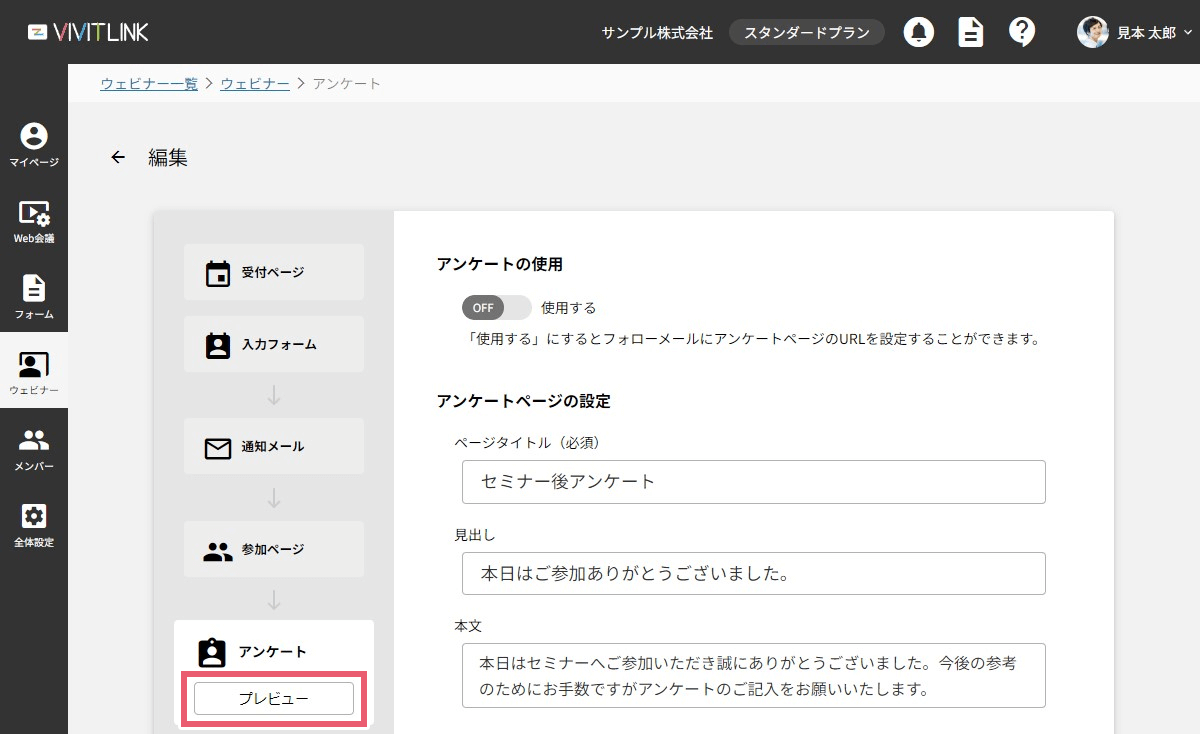
Task: Open 全体設定 in the sidebar
Action: [x=34, y=525]
